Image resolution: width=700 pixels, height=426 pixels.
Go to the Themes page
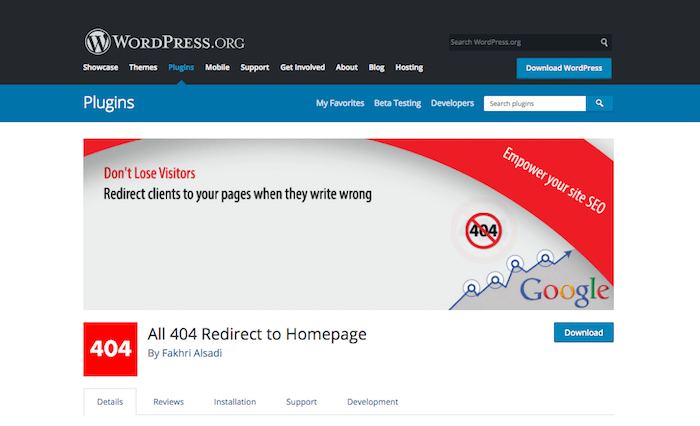tap(143, 68)
